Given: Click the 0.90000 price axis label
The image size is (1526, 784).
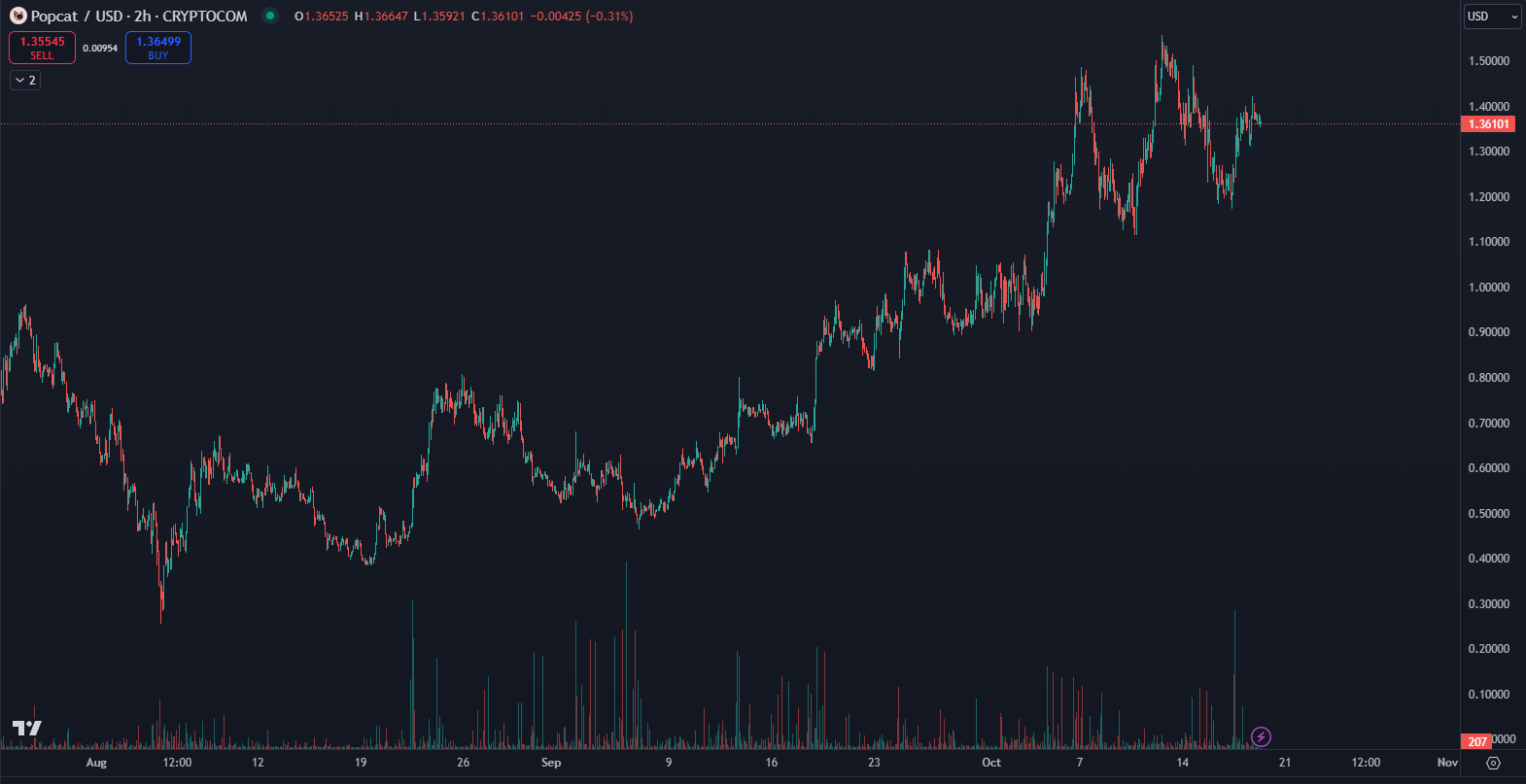Looking at the screenshot, I should coord(1489,332).
